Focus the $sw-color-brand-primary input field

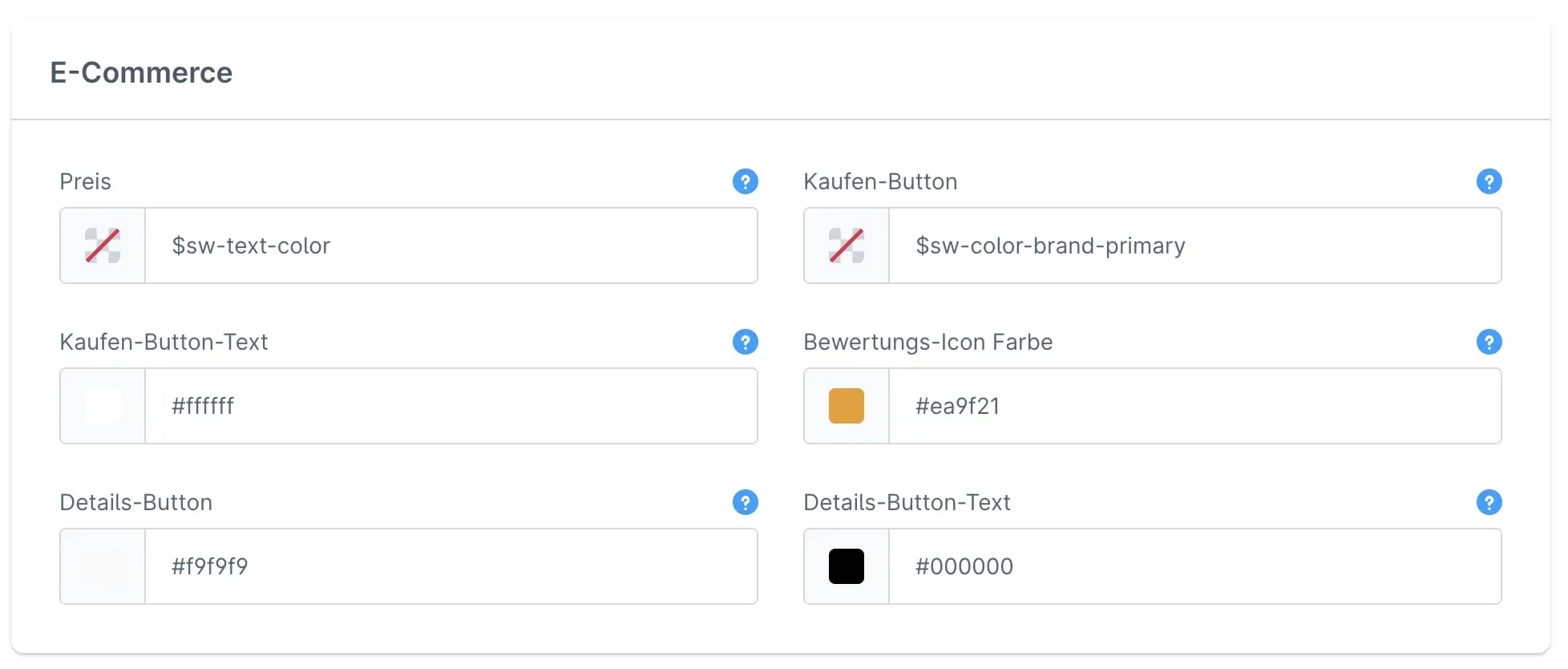click(x=1194, y=245)
